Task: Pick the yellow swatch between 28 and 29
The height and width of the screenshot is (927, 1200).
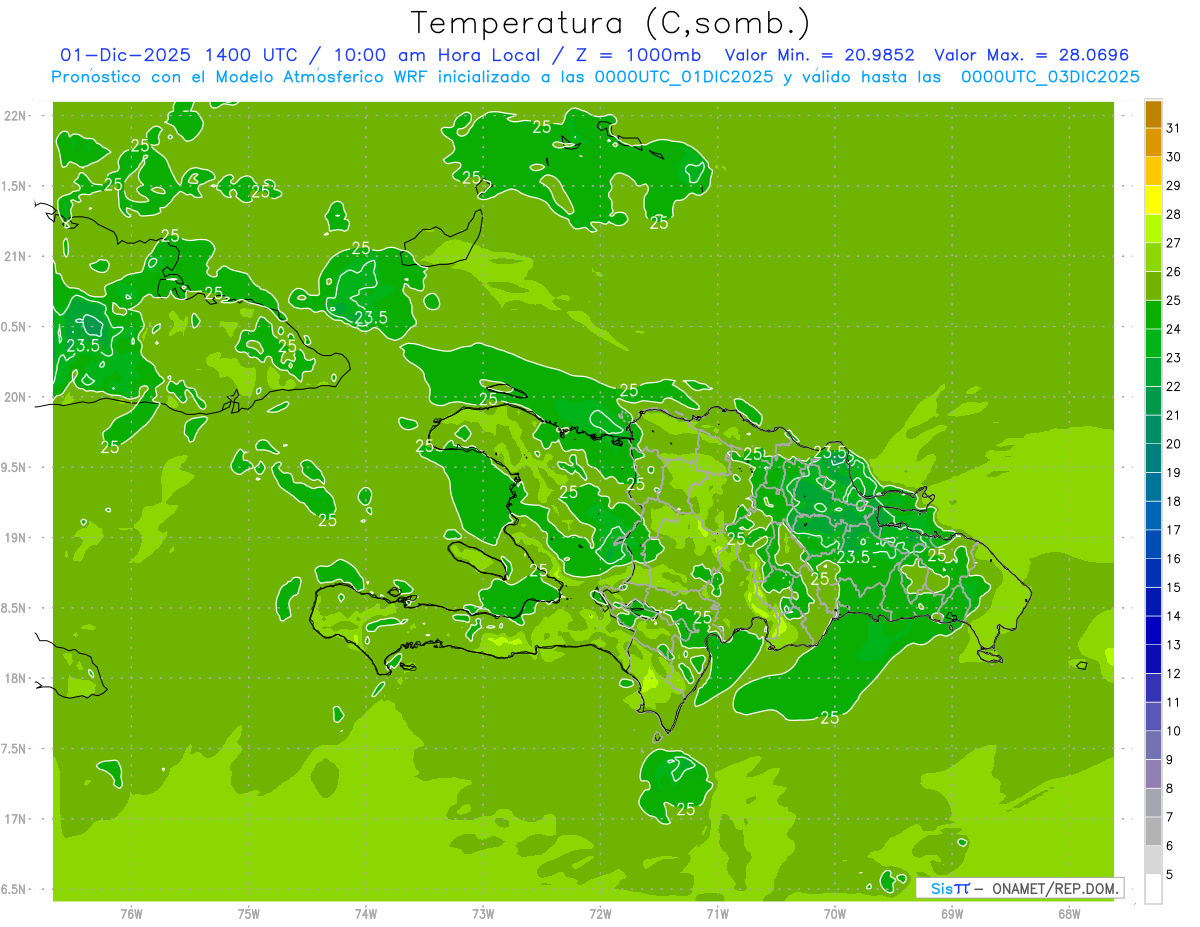Action: 1153,200
